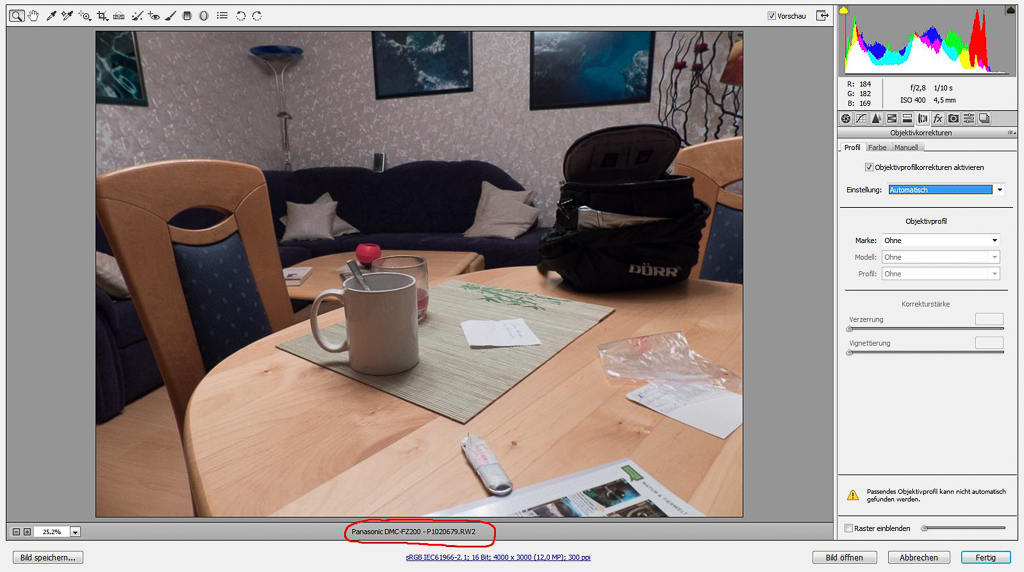
Task: Toggle highlight clipping warning in histogram
Action: coord(1010,10)
